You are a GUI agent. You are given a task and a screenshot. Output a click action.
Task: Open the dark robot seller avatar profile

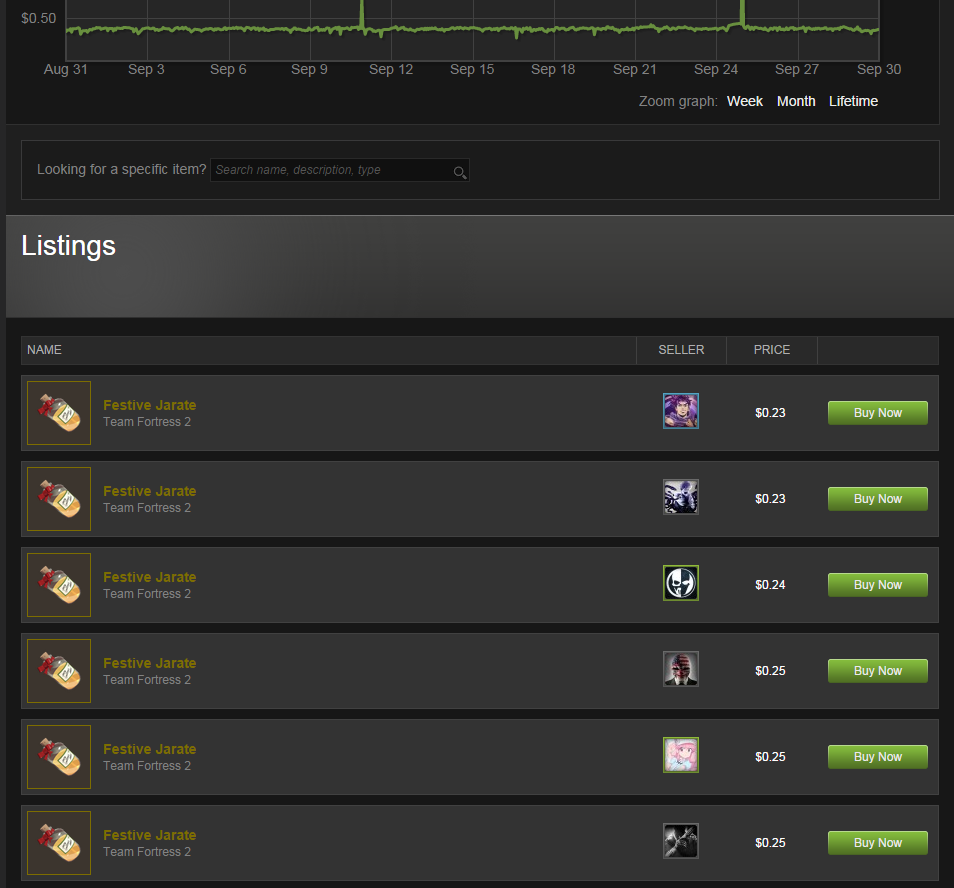tap(681, 497)
